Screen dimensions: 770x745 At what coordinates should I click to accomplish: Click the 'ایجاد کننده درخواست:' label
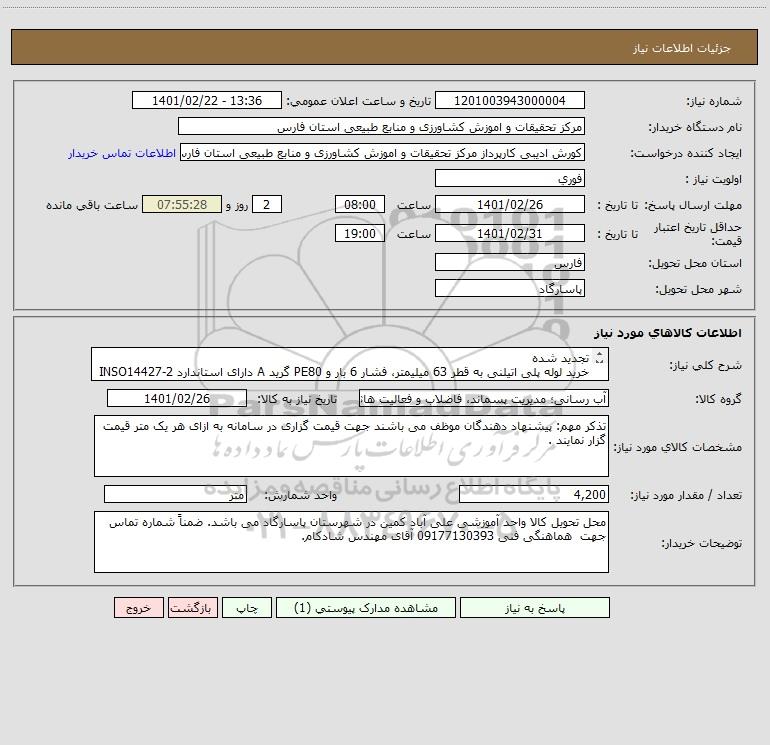pos(686,154)
